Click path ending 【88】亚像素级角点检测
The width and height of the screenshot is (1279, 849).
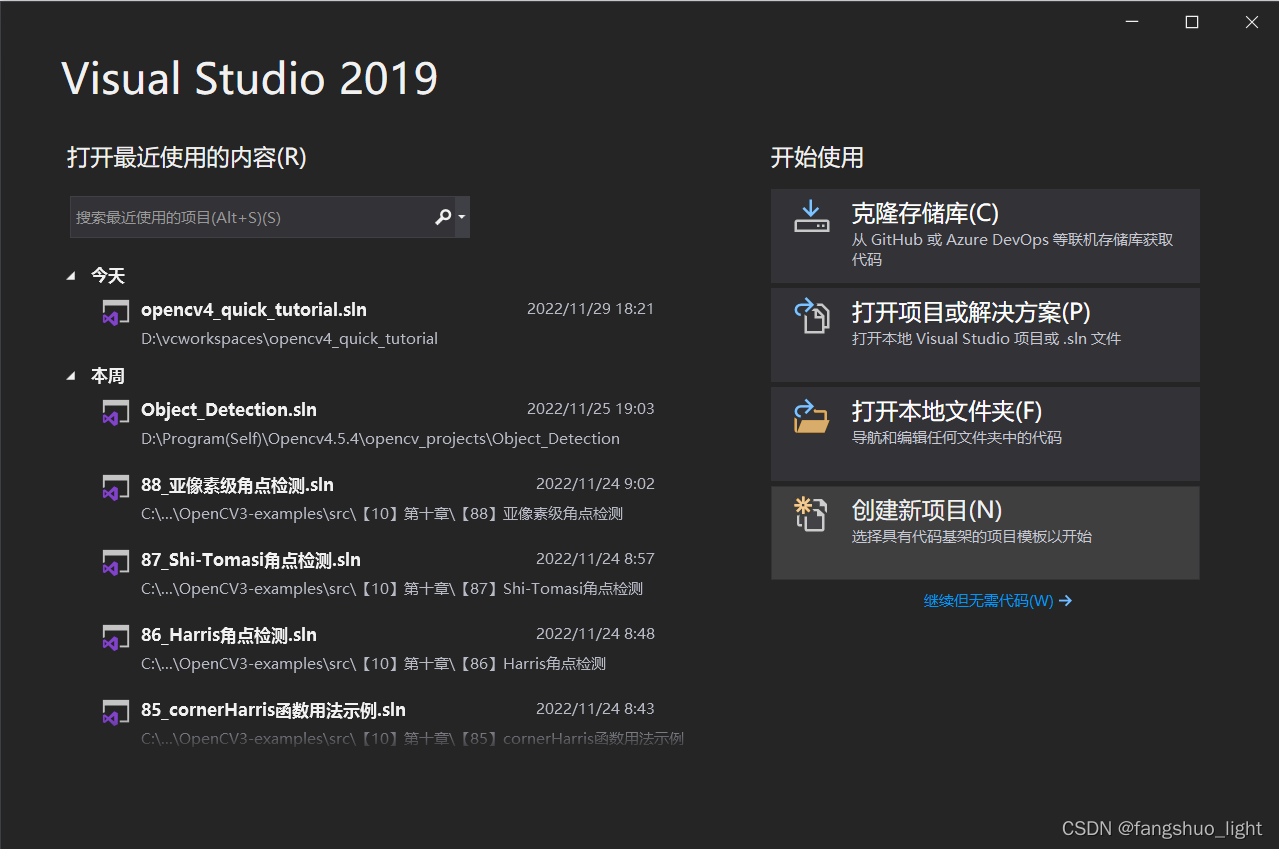click(382, 514)
